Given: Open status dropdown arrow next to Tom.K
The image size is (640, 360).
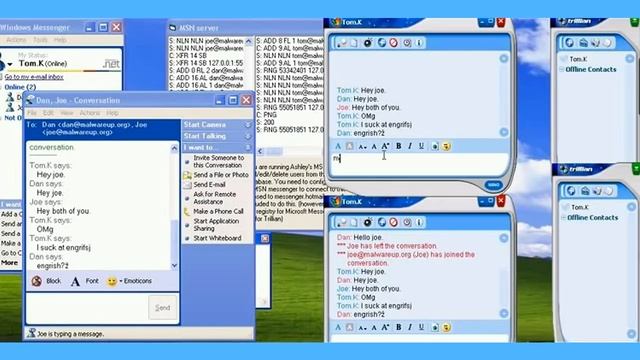Looking at the screenshot, I should pos(10,64).
